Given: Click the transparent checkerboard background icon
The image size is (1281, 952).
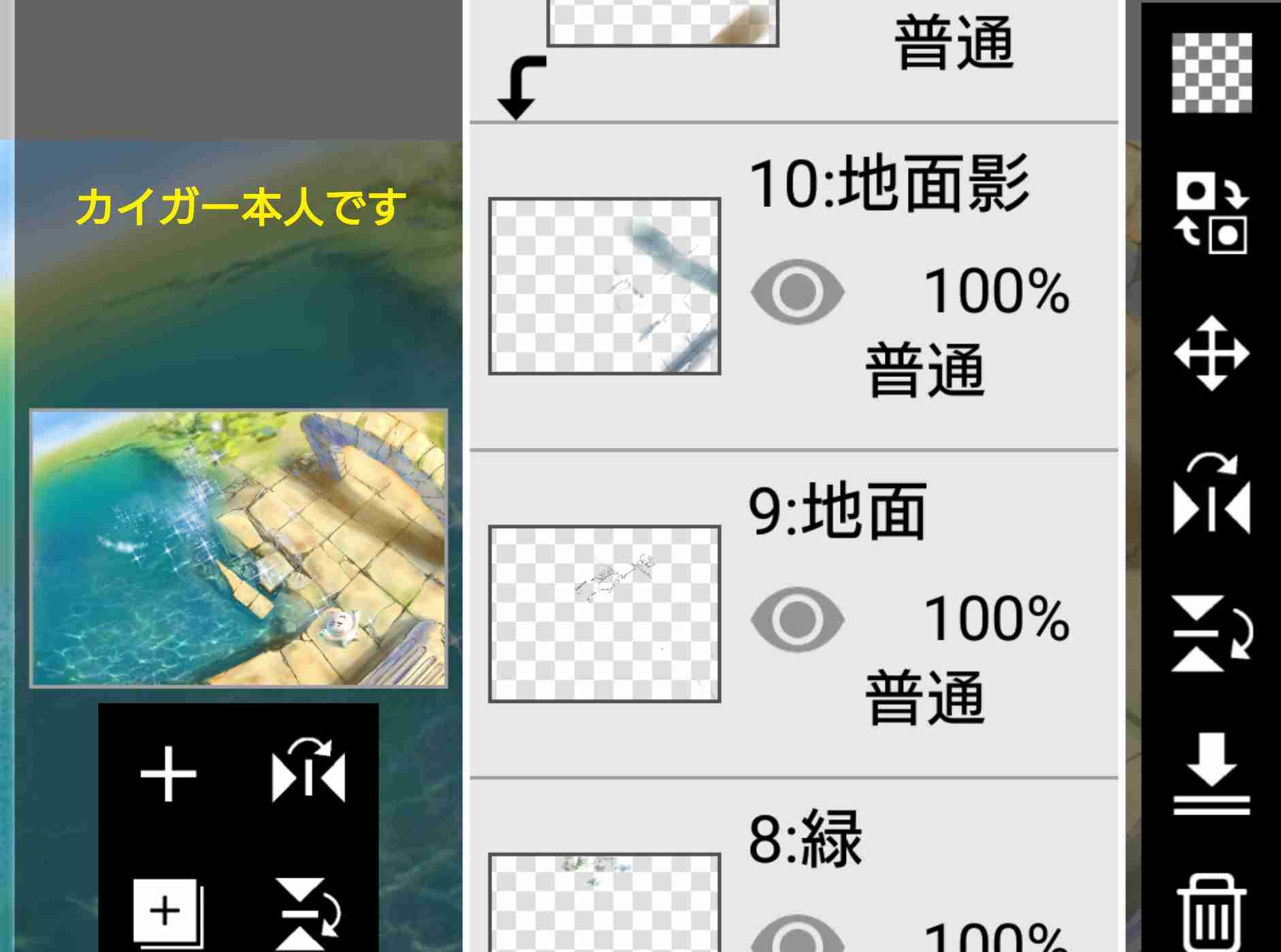Looking at the screenshot, I should (x=1212, y=73).
